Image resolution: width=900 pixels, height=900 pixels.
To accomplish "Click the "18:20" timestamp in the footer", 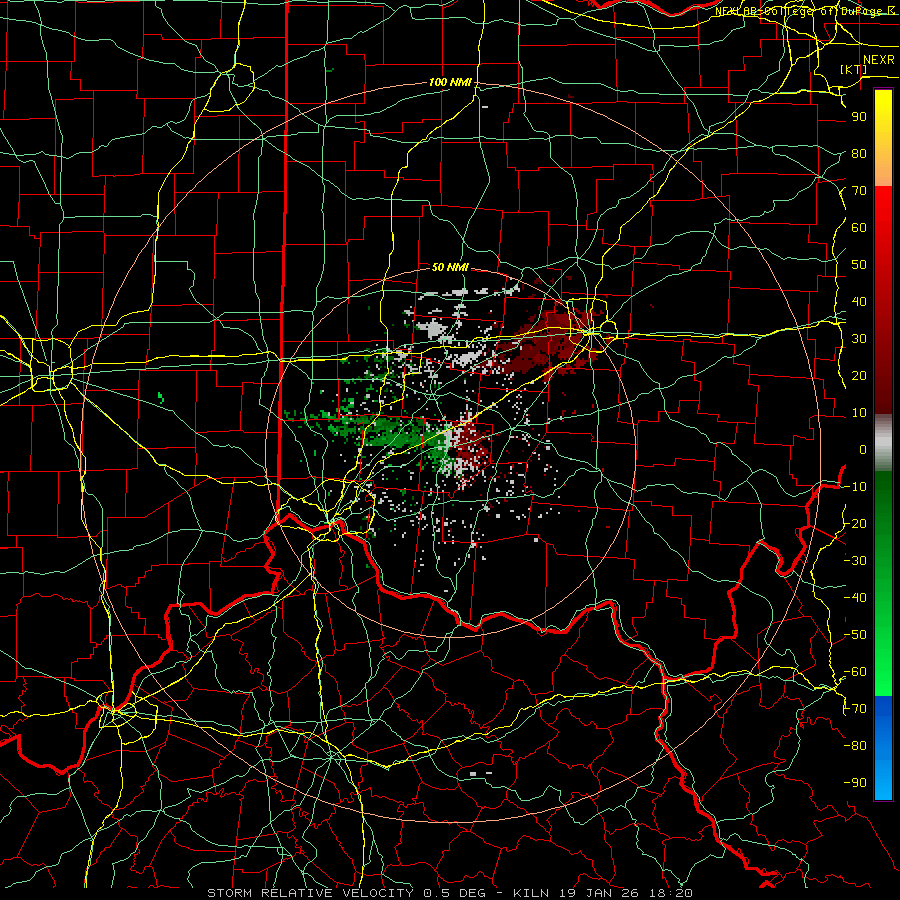I will (x=671, y=893).
